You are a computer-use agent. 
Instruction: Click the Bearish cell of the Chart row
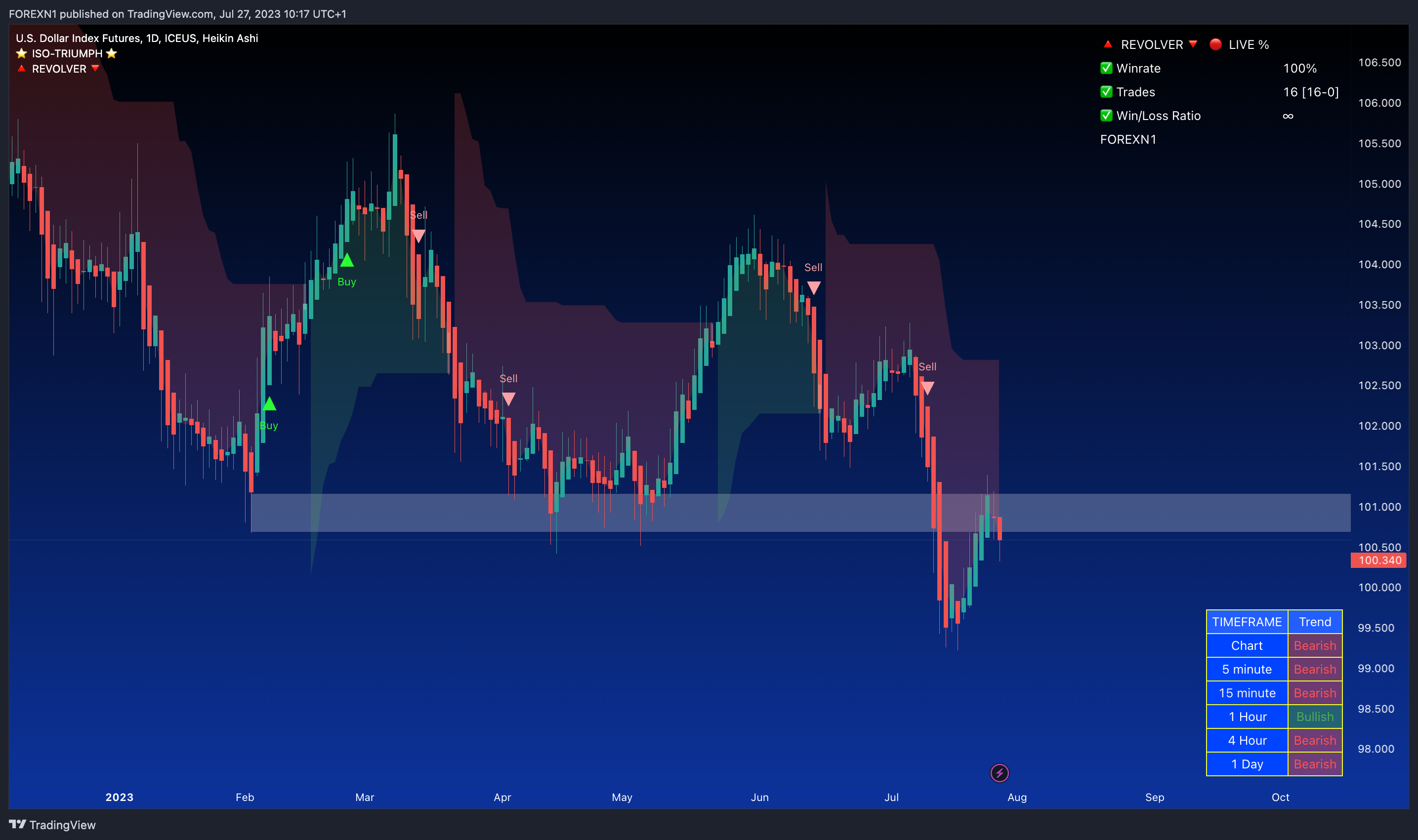coord(1315,645)
